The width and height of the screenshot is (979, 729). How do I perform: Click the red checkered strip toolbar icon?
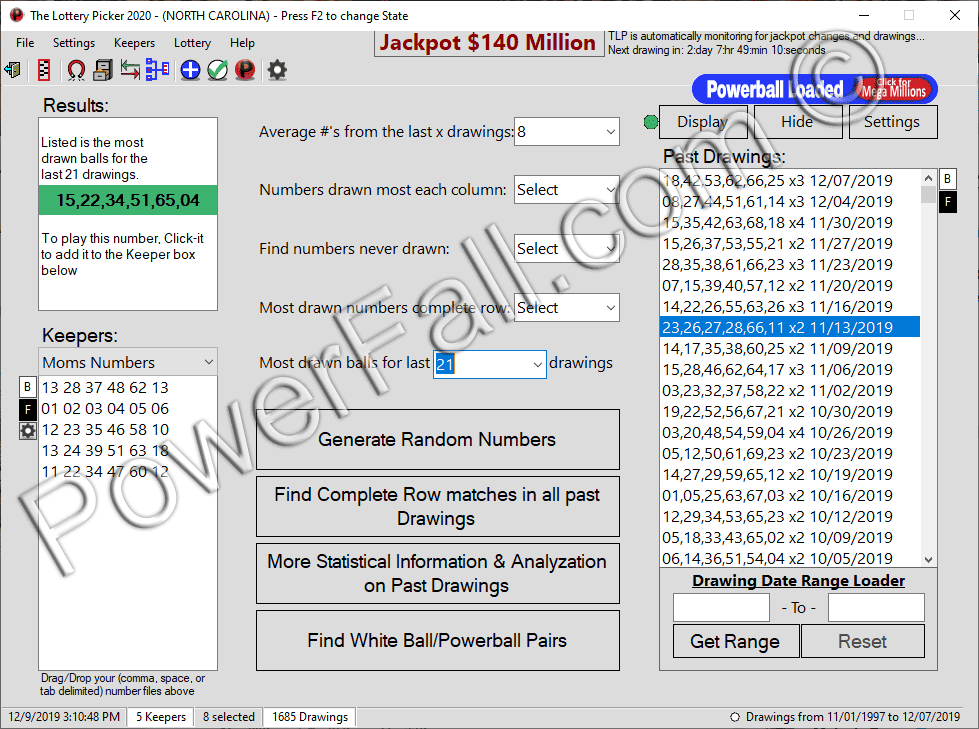pyautogui.click(x=44, y=70)
